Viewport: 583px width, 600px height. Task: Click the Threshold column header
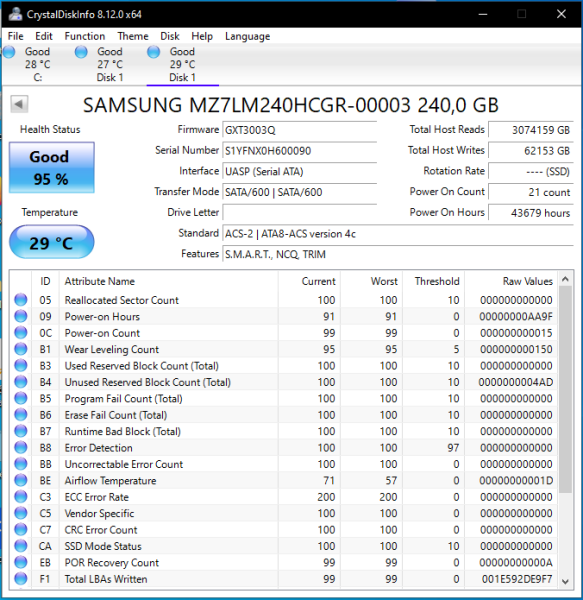(433, 281)
